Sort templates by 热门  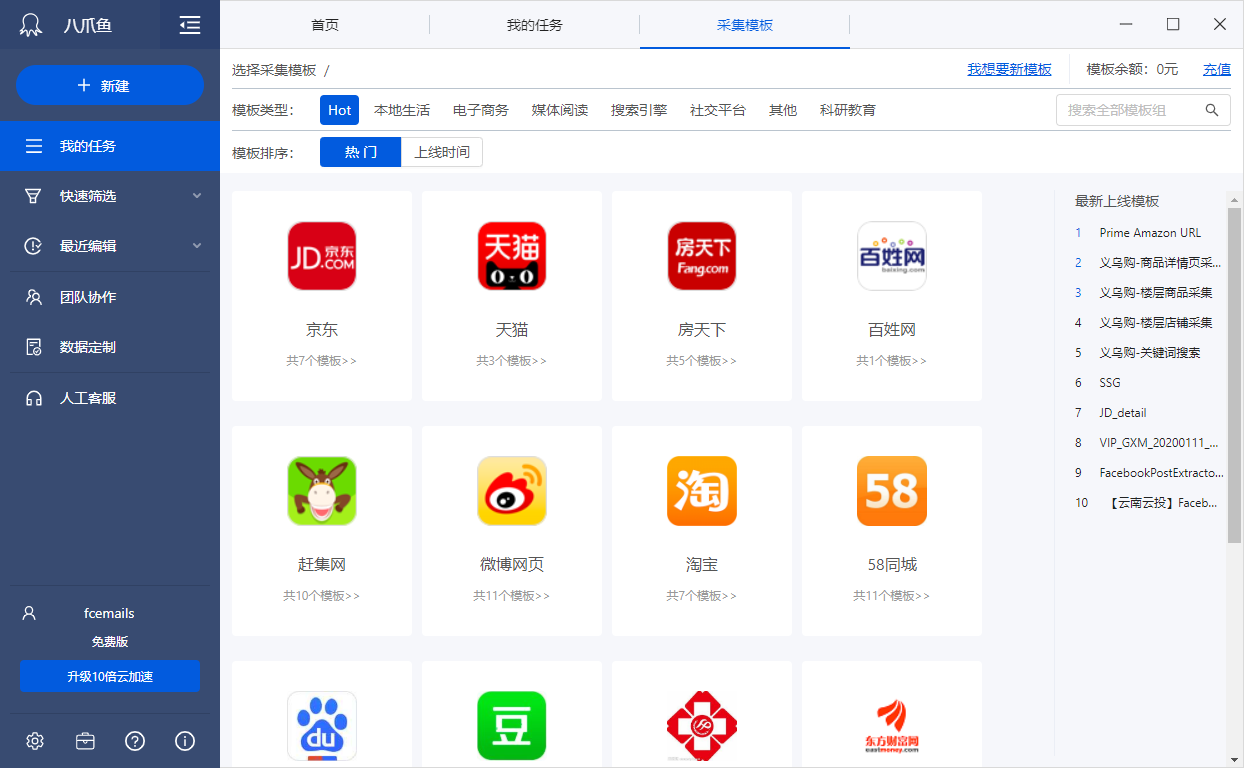tap(360, 152)
